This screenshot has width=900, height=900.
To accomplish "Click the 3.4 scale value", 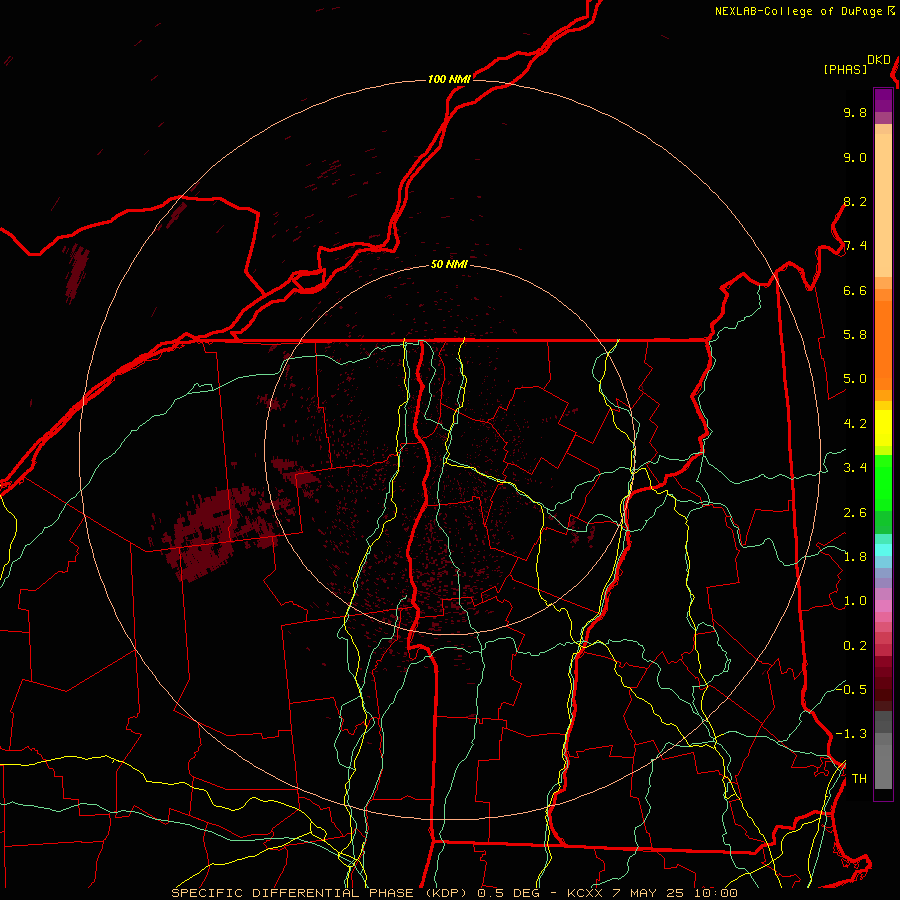I will (855, 468).
